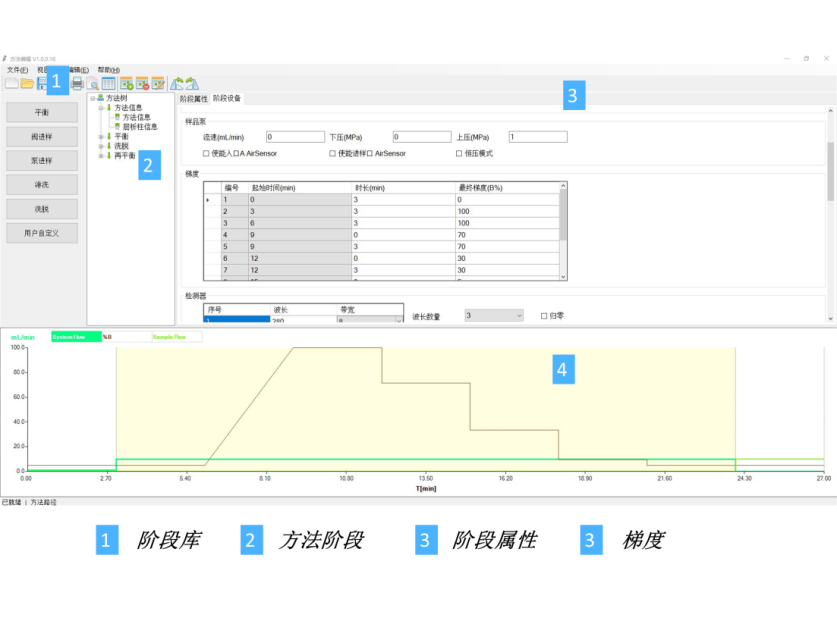
Task: Open the 波长数量 dropdown
Action: pos(494,315)
